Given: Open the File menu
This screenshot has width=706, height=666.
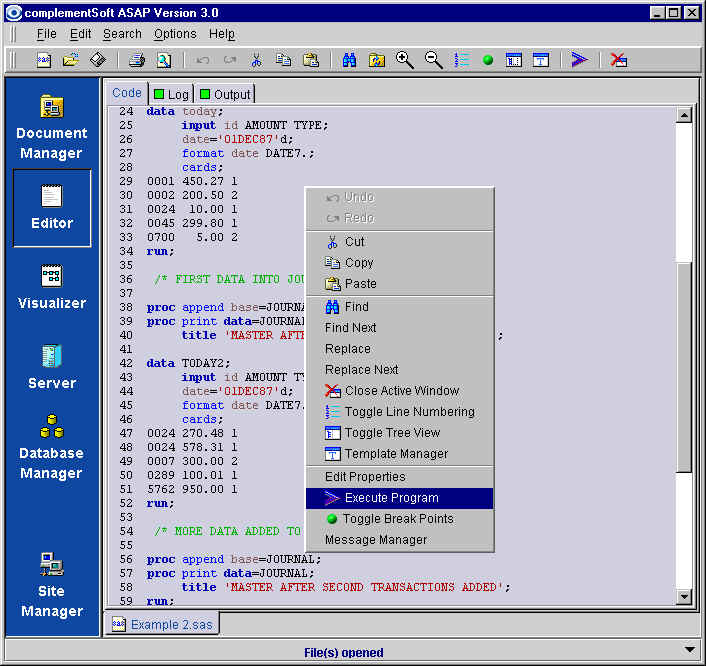Looking at the screenshot, I should (x=46, y=34).
